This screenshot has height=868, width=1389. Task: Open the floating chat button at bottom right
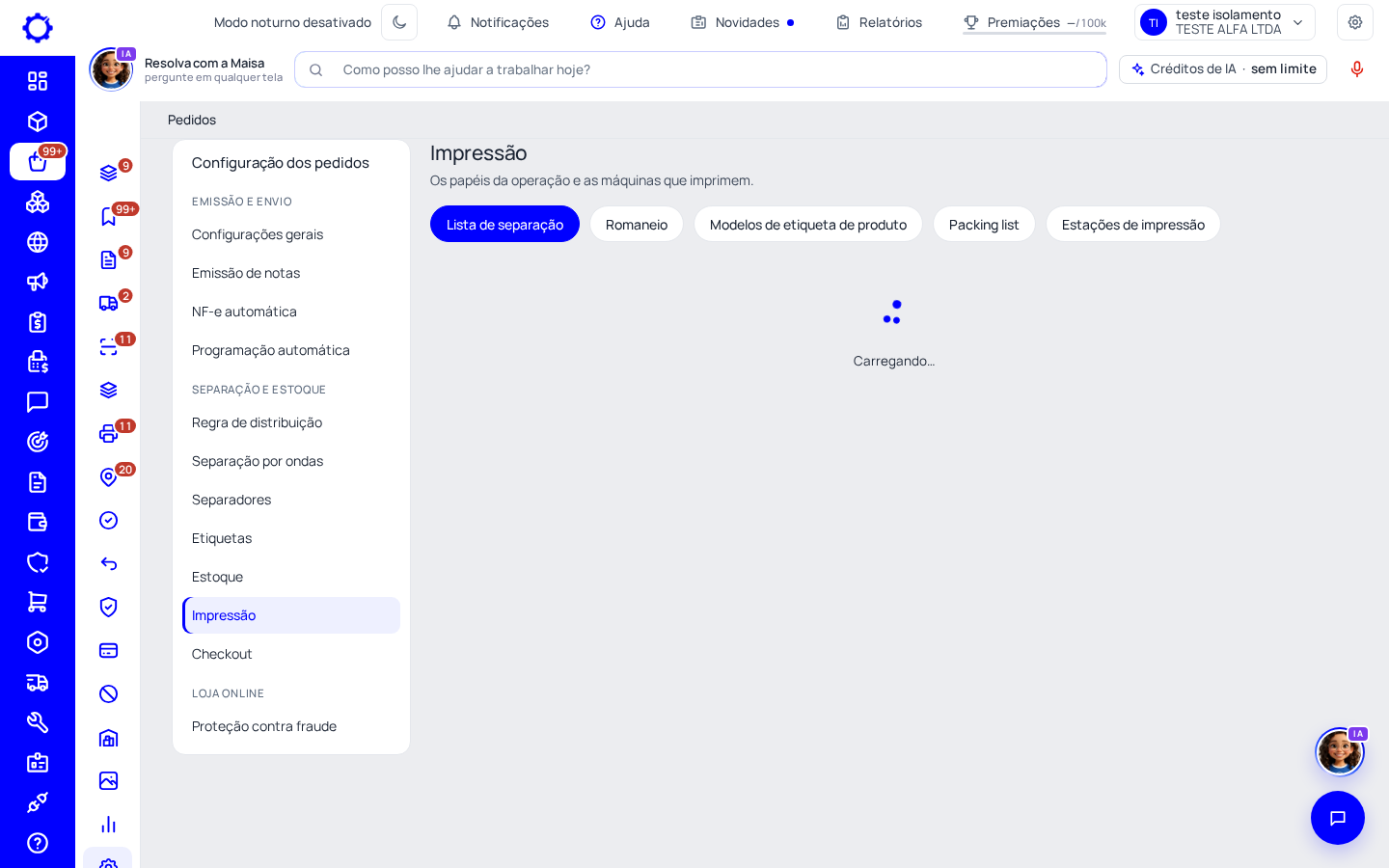pos(1338,818)
